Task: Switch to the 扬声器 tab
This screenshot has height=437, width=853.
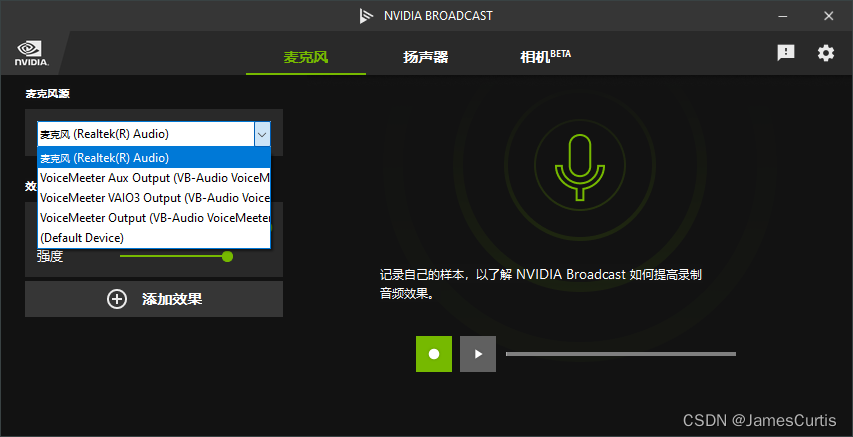Action: click(x=425, y=57)
